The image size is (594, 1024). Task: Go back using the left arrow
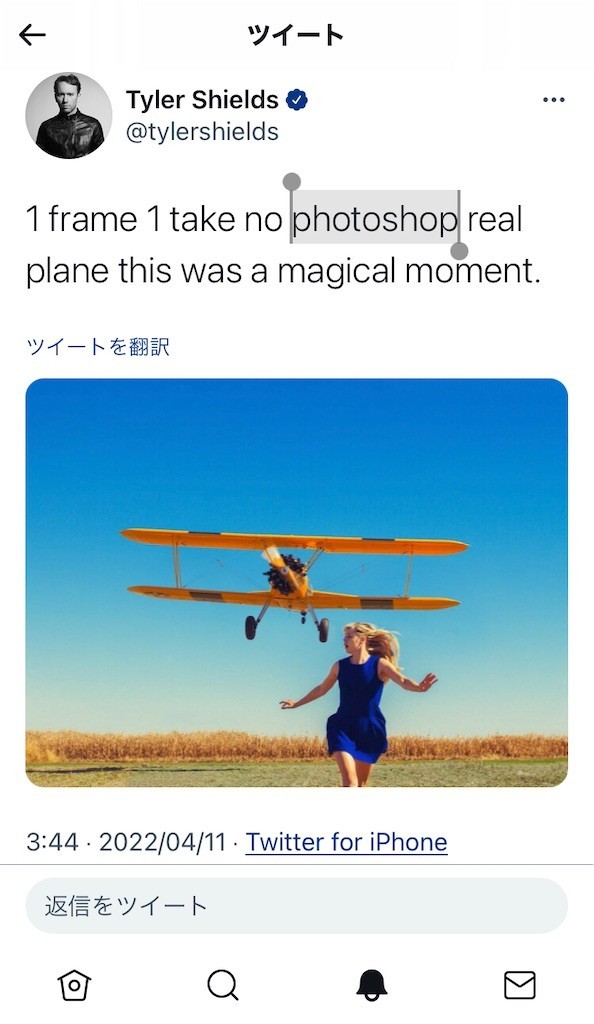click(32, 35)
